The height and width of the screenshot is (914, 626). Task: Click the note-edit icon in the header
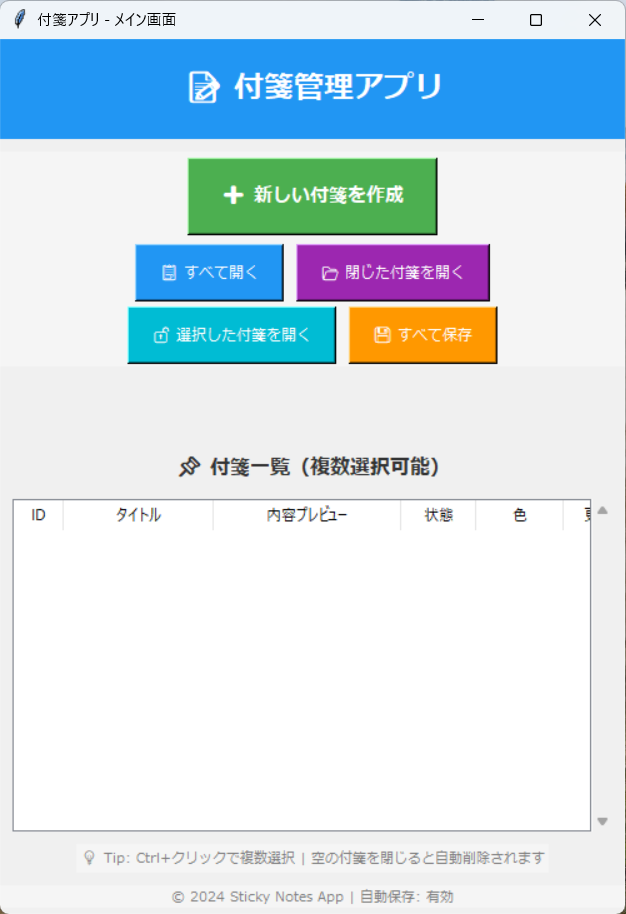[x=204, y=88]
